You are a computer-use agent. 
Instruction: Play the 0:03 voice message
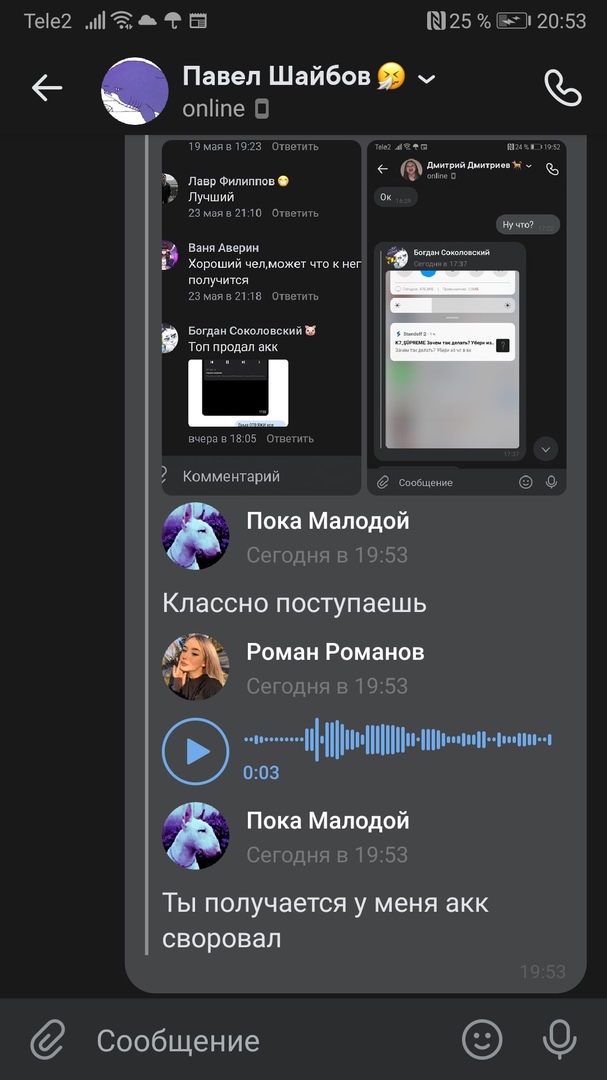[x=196, y=751]
